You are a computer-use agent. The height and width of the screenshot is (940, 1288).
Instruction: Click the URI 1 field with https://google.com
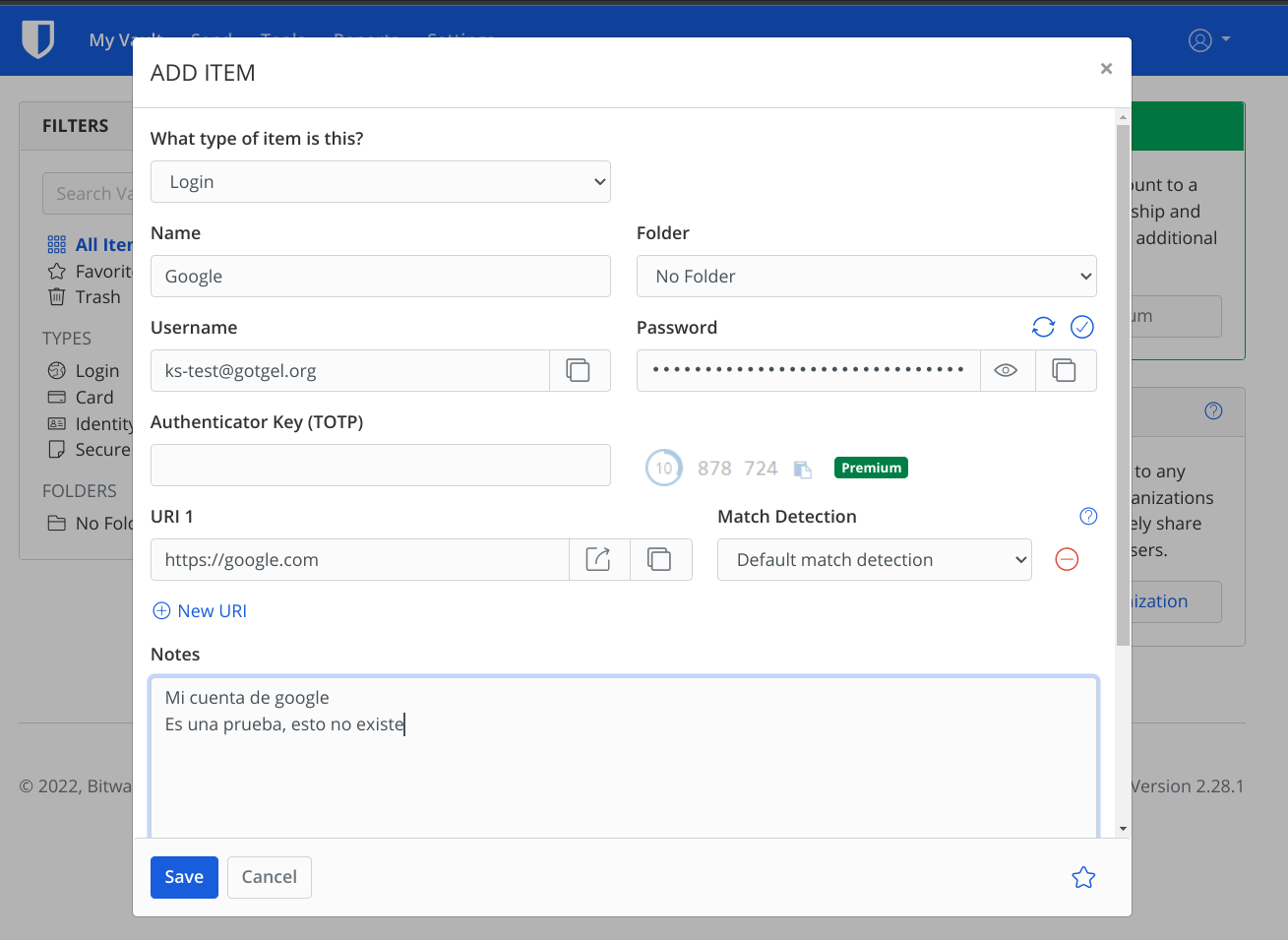pos(360,560)
